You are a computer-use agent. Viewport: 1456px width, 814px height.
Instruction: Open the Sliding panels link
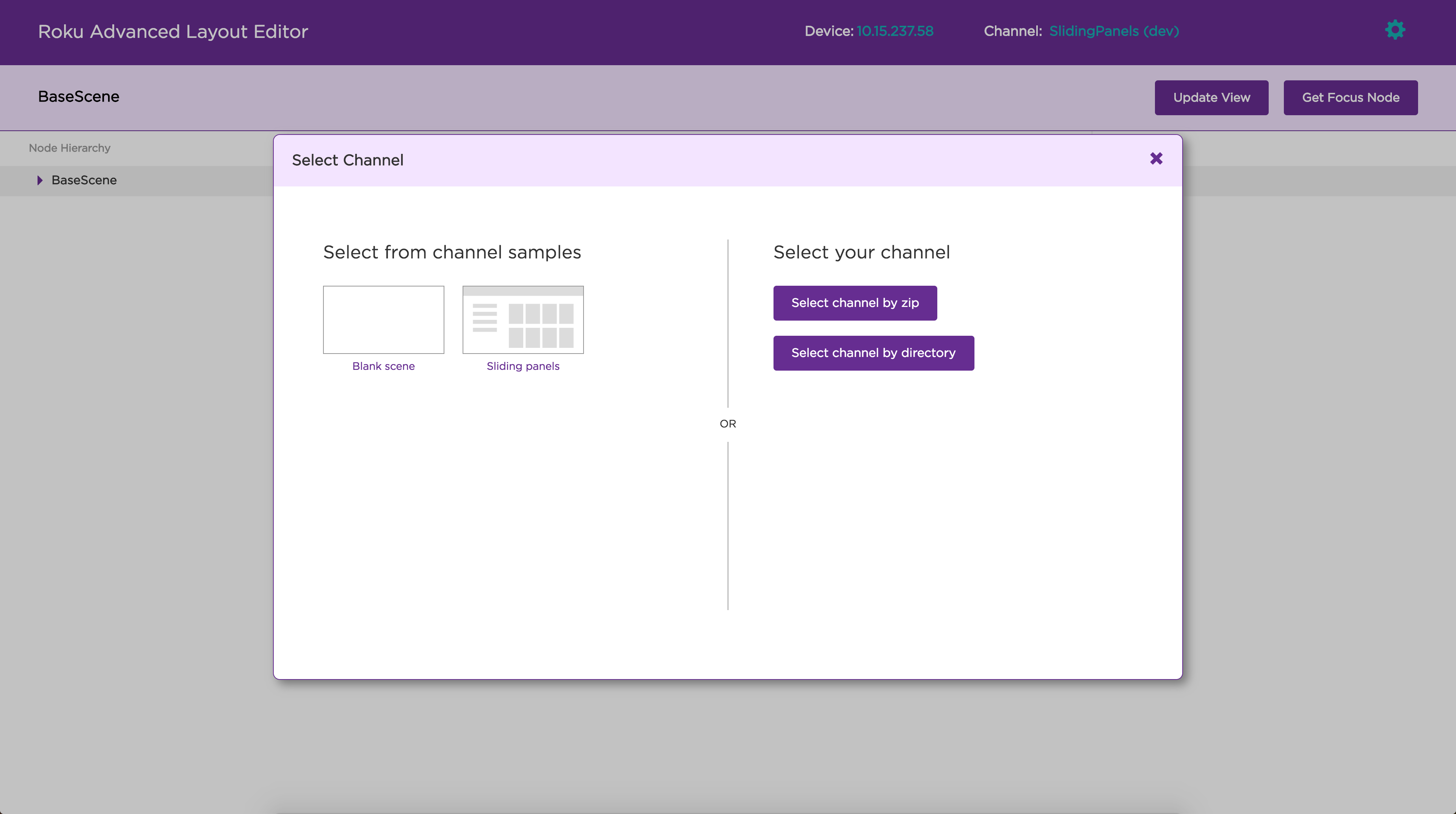click(x=522, y=365)
